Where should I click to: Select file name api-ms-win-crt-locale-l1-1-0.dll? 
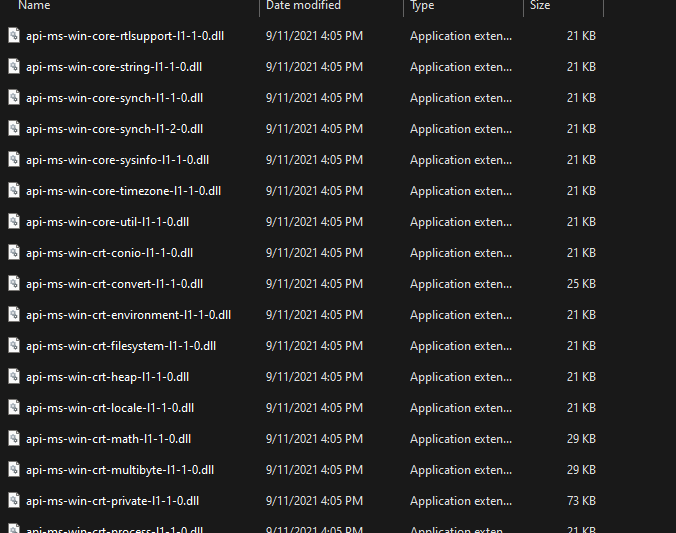point(110,408)
